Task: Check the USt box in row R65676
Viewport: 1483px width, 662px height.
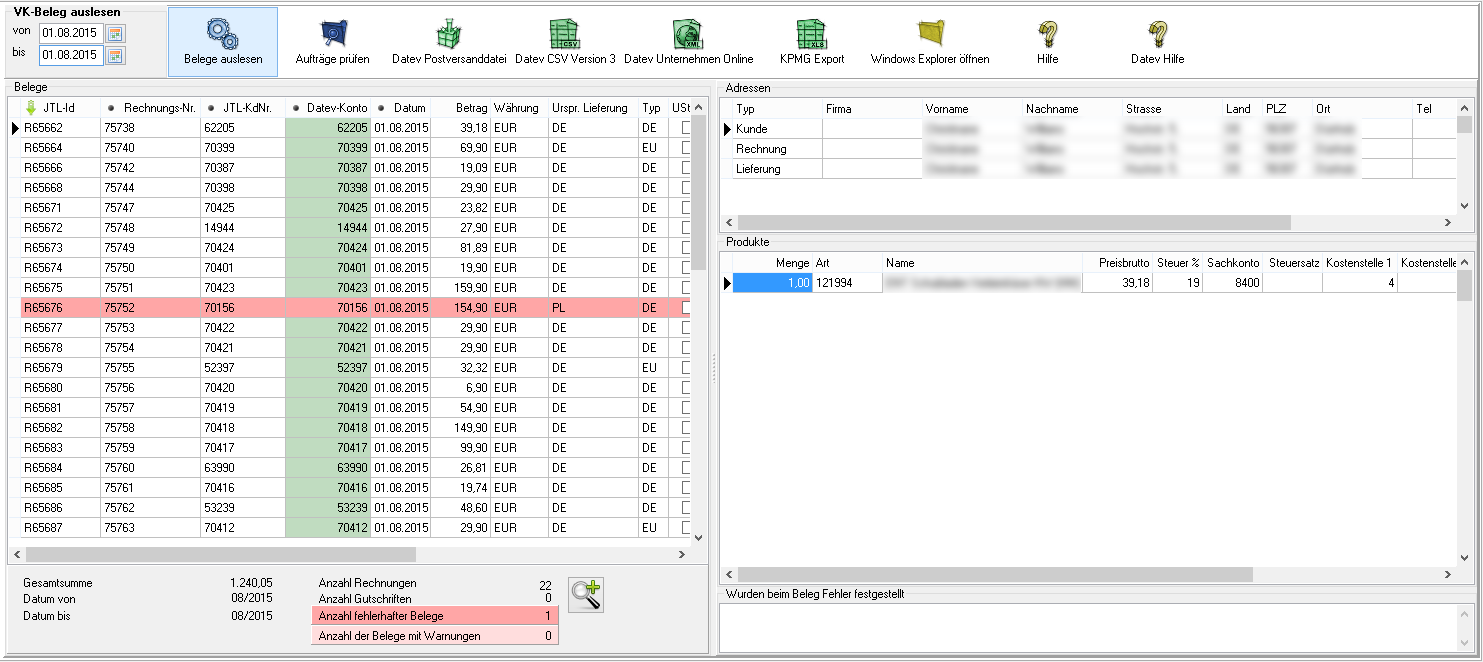Action: point(686,308)
